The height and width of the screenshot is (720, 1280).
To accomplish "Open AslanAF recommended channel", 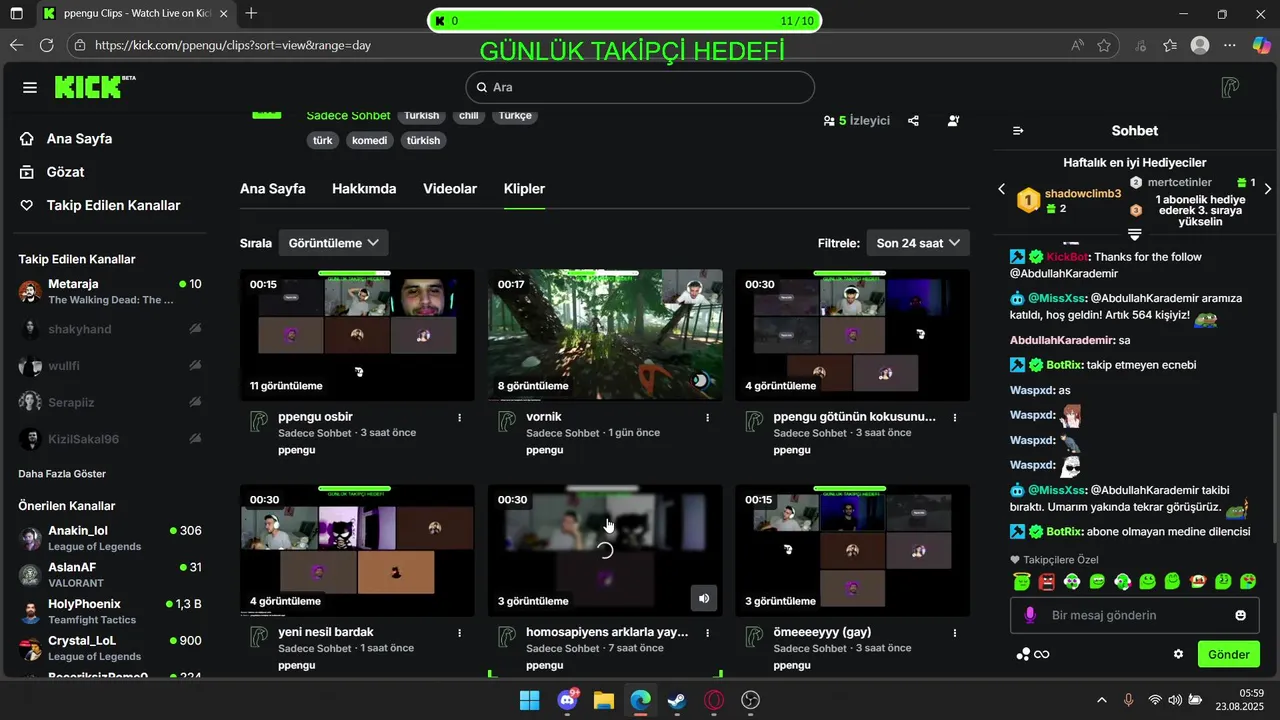I will (x=110, y=574).
